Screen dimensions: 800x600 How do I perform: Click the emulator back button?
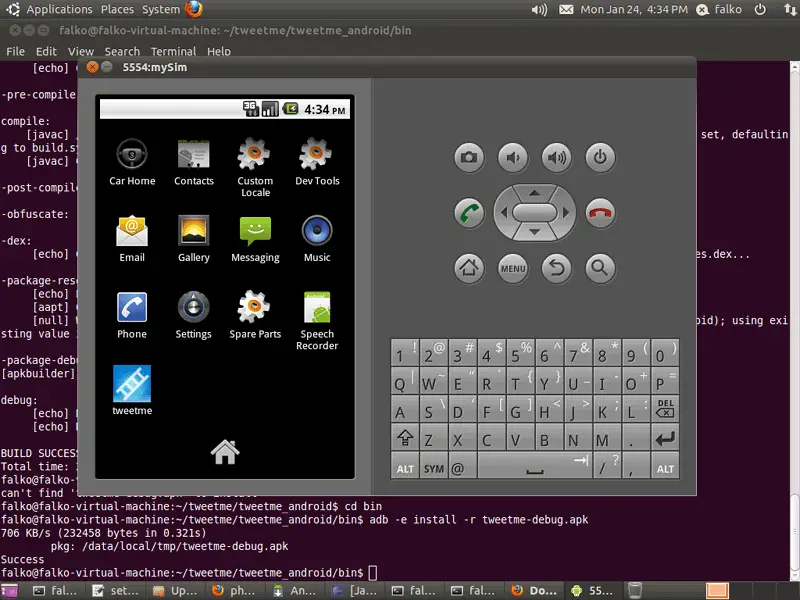coord(557,268)
